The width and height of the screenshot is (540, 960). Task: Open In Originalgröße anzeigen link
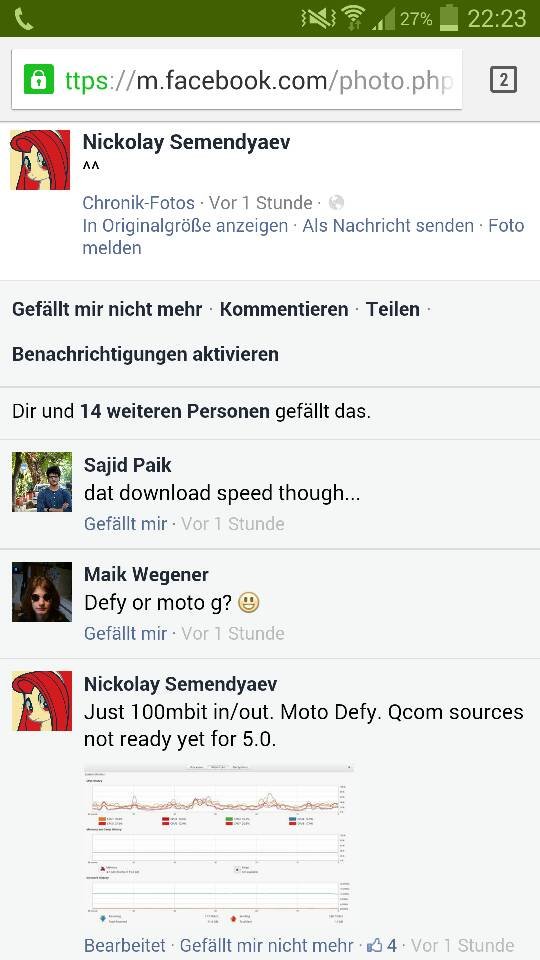pos(185,226)
